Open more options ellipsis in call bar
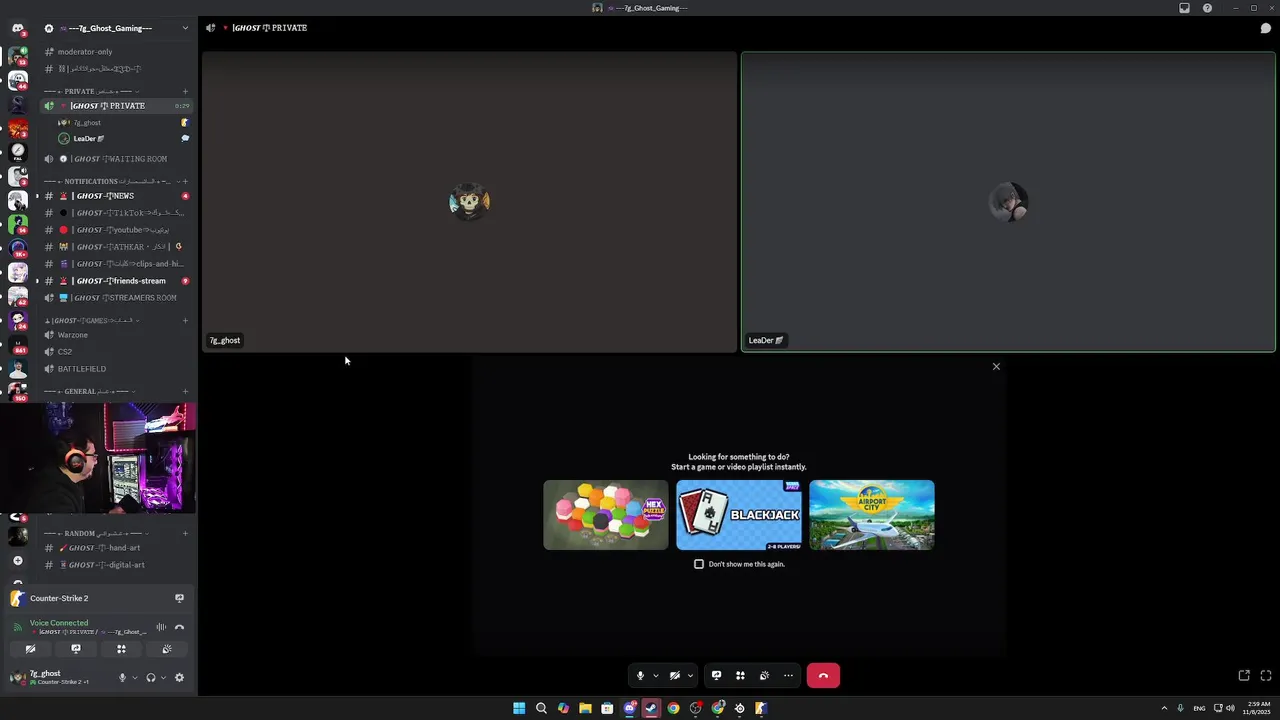Viewport: 1280px width, 720px height. tap(788, 676)
